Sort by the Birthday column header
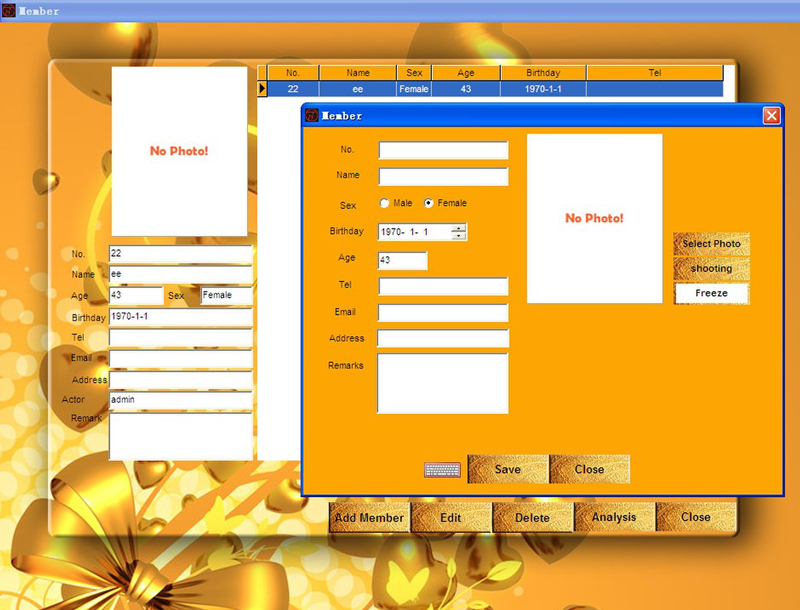 coord(542,73)
